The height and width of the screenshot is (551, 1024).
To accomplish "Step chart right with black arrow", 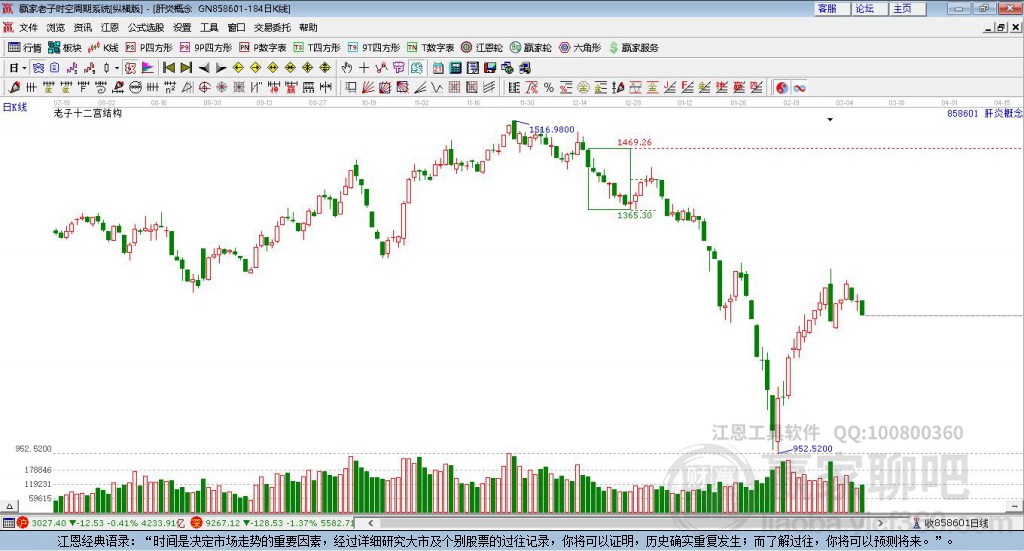I will click(x=221, y=68).
